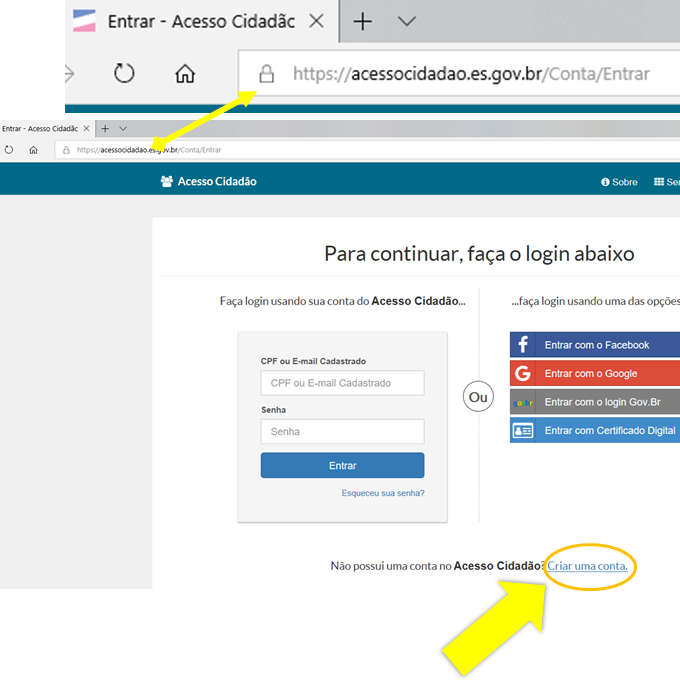Select the enlarged Entrar - Acesso Cidadão tab

click(201, 21)
